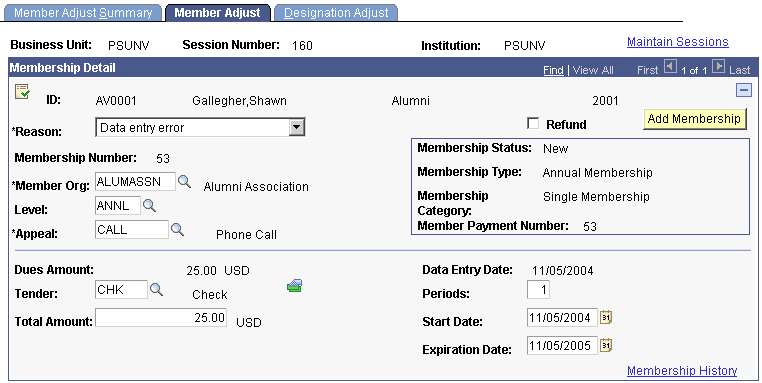Screen dimensions: 762x383
Task: Click the Total Amount input field
Action: click(161, 317)
